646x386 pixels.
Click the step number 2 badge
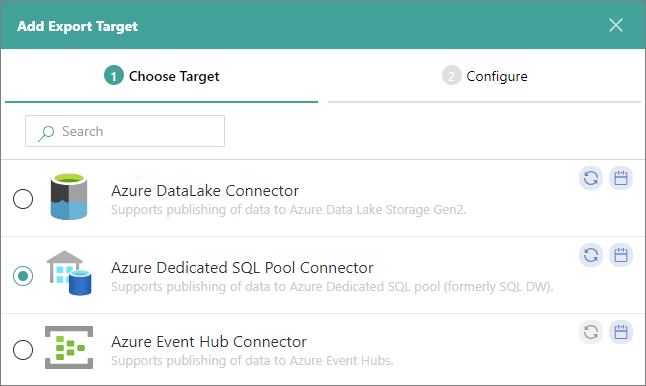pos(452,76)
